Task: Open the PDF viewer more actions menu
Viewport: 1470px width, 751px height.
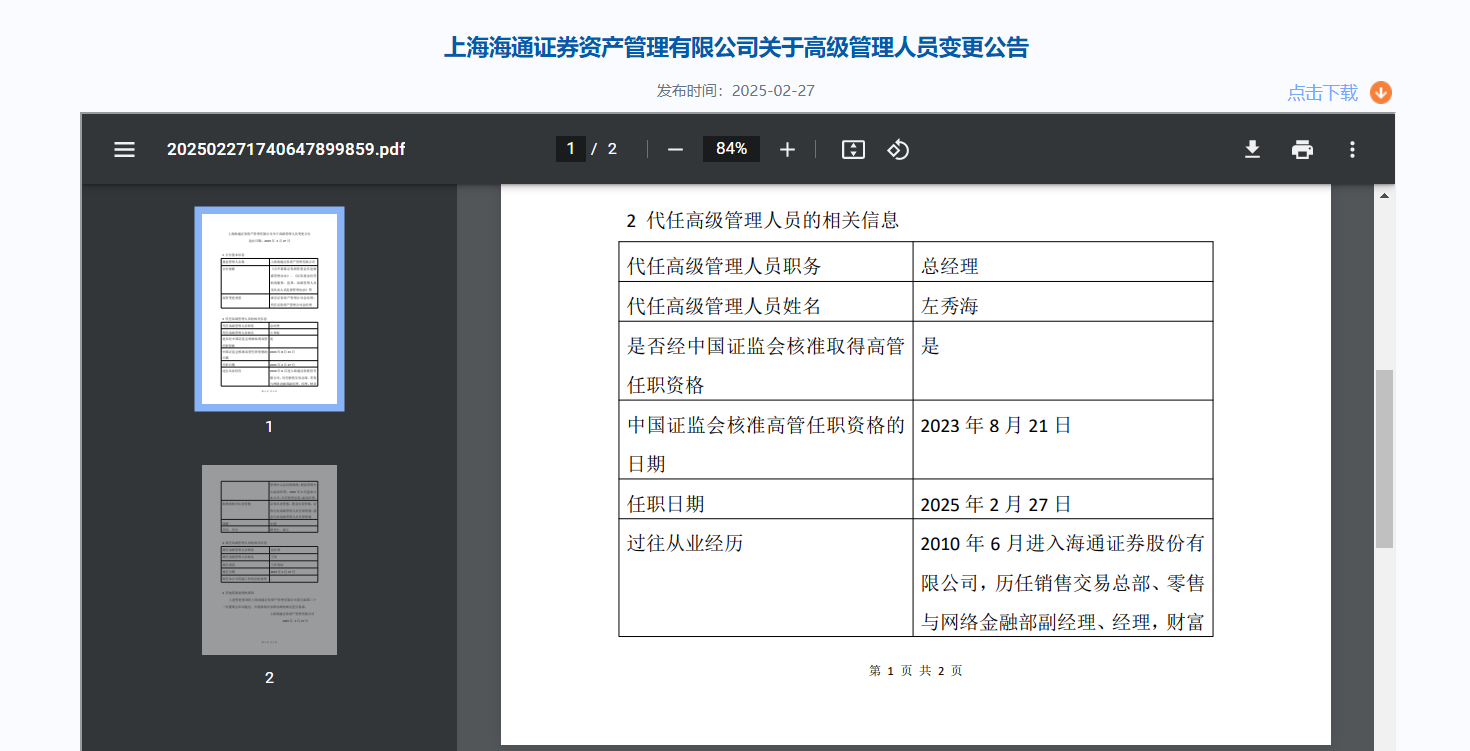Action: click(1352, 149)
